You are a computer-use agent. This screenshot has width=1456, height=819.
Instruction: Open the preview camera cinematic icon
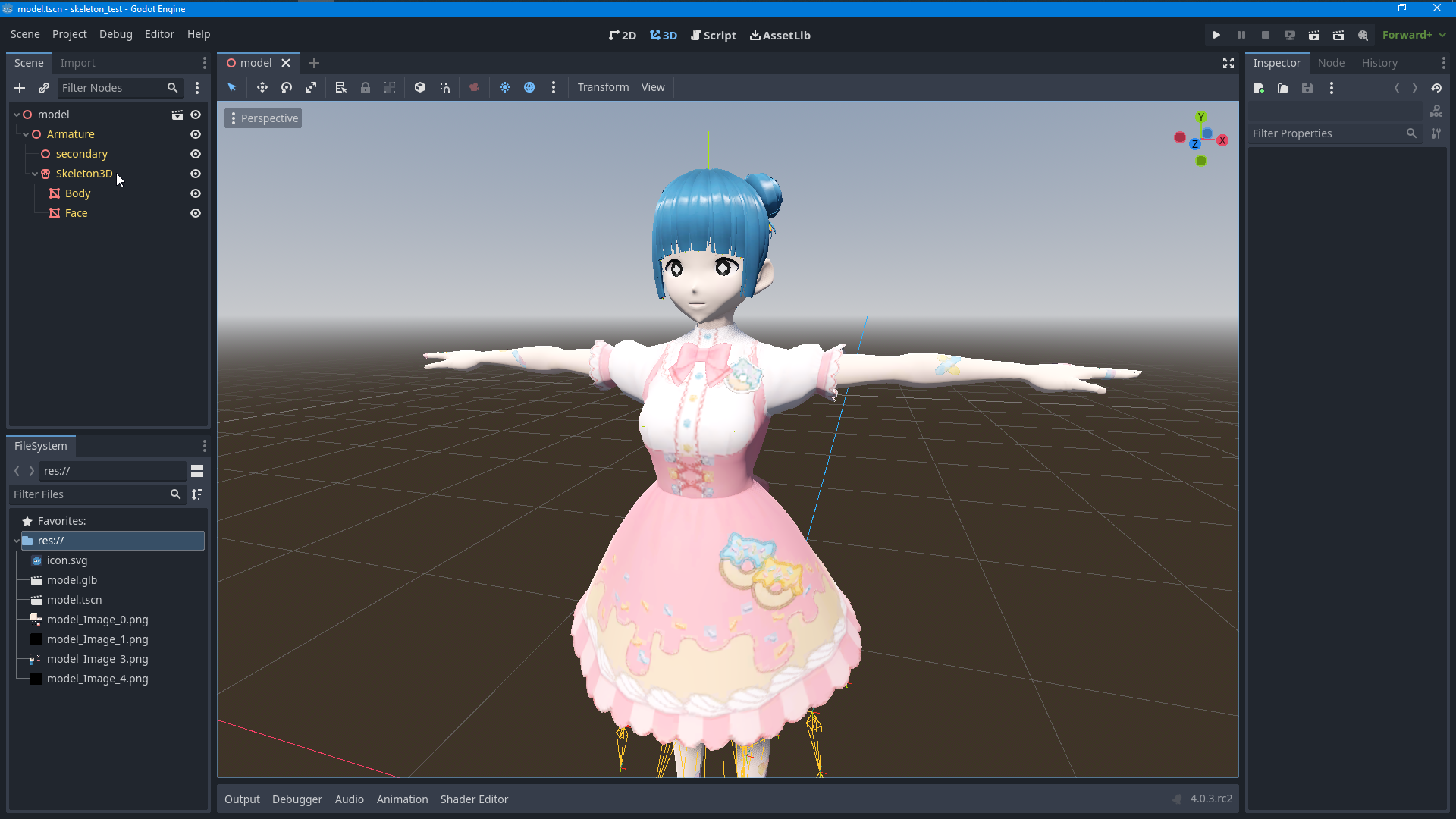474,87
